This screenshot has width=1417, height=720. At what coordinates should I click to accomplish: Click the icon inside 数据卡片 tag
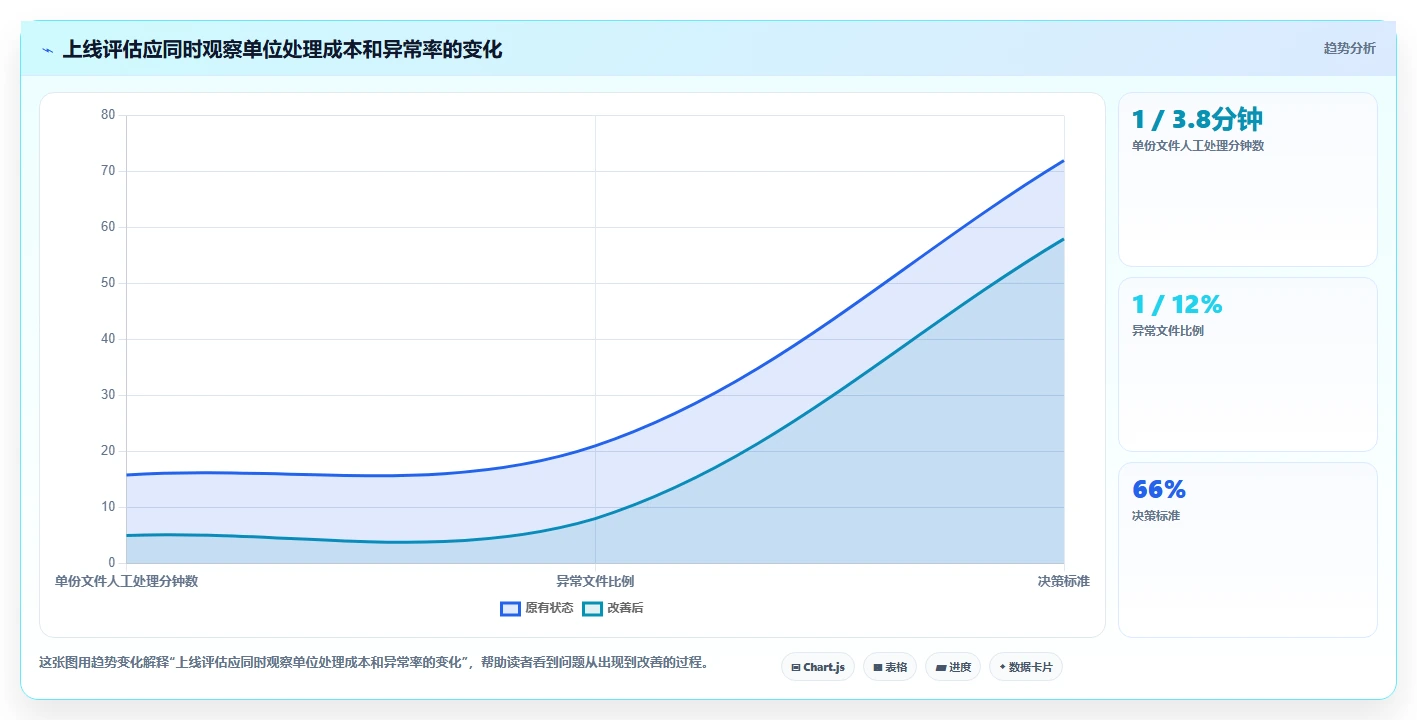(x=1002, y=667)
